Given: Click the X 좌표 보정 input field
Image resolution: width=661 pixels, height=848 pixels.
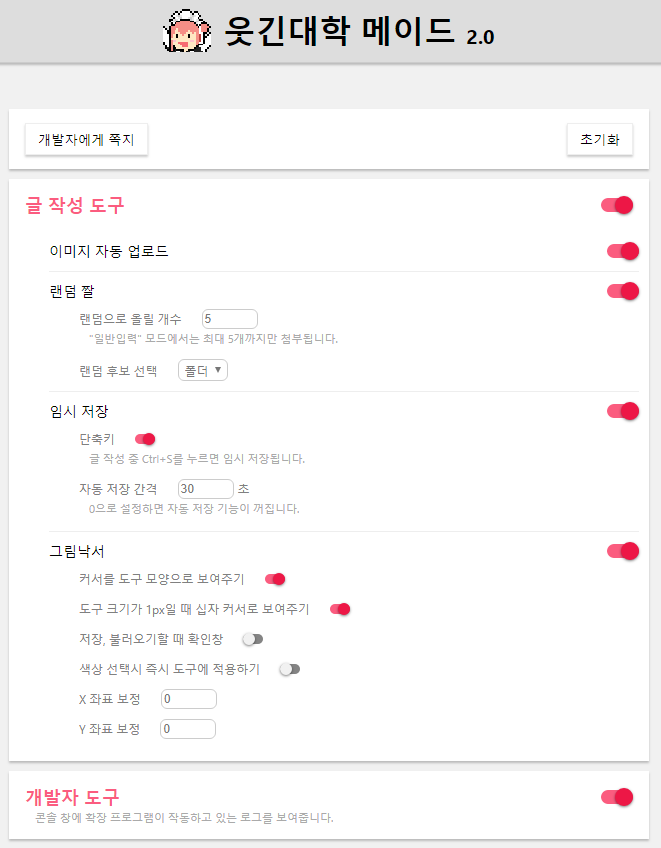Looking at the screenshot, I should coord(189,699).
